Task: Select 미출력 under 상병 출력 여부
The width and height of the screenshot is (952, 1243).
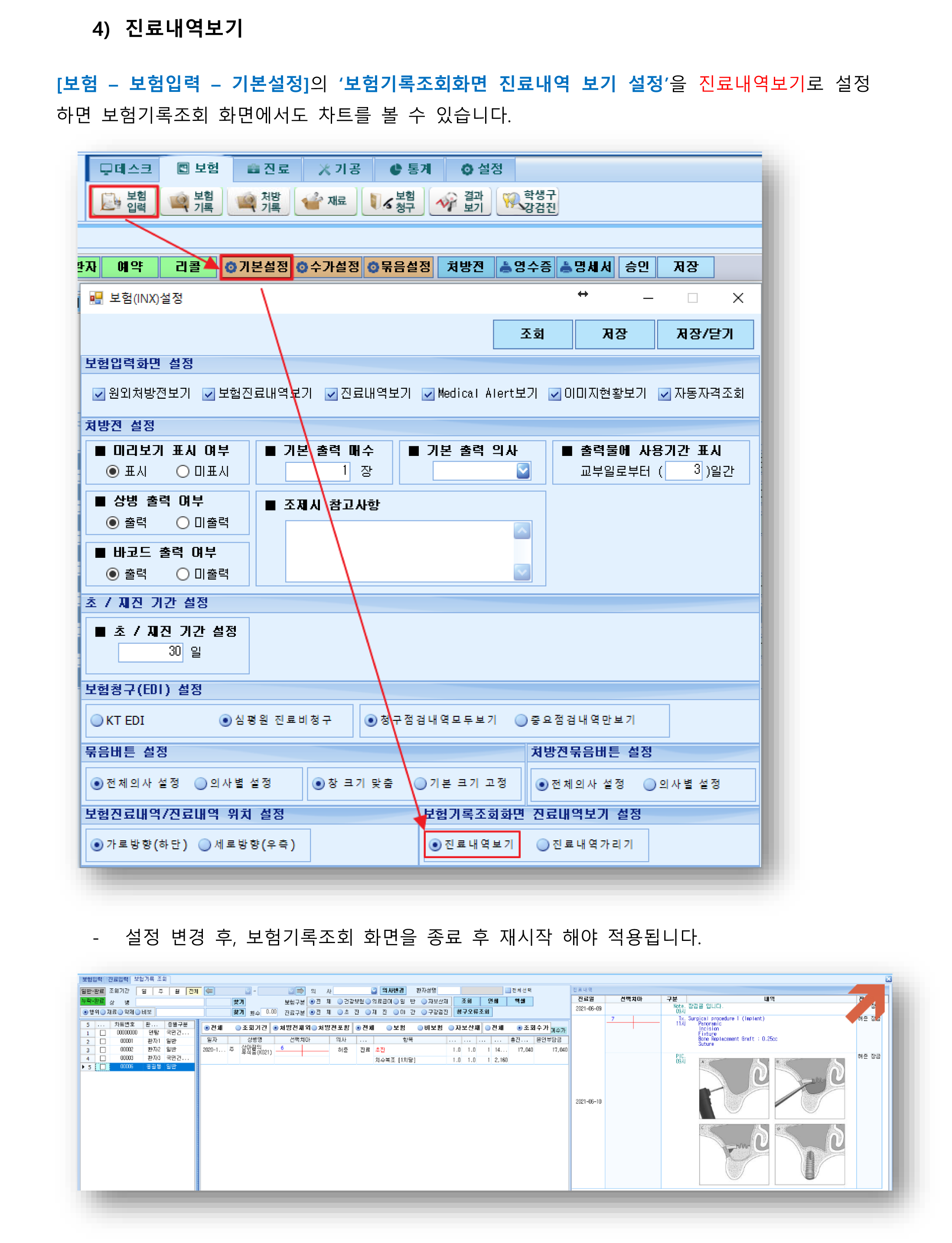Action: pos(183,522)
